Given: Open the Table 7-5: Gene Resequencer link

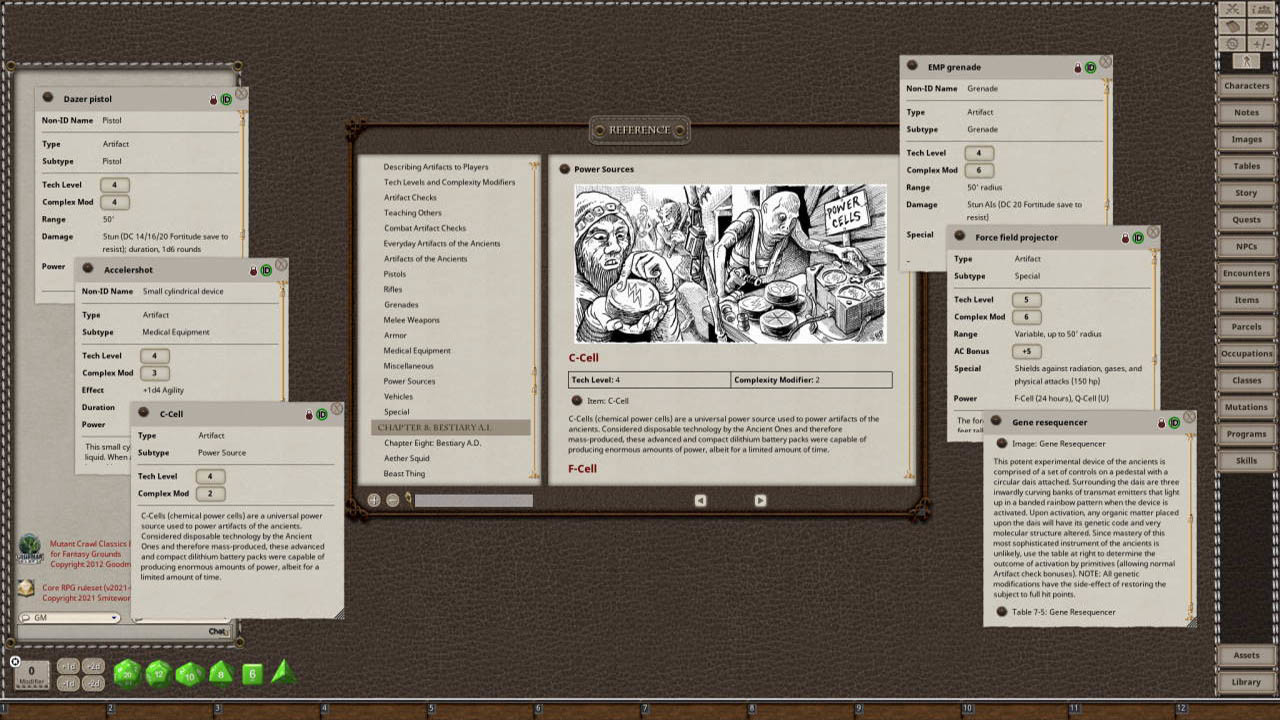Looking at the screenshot, I should pos(1002,612).
